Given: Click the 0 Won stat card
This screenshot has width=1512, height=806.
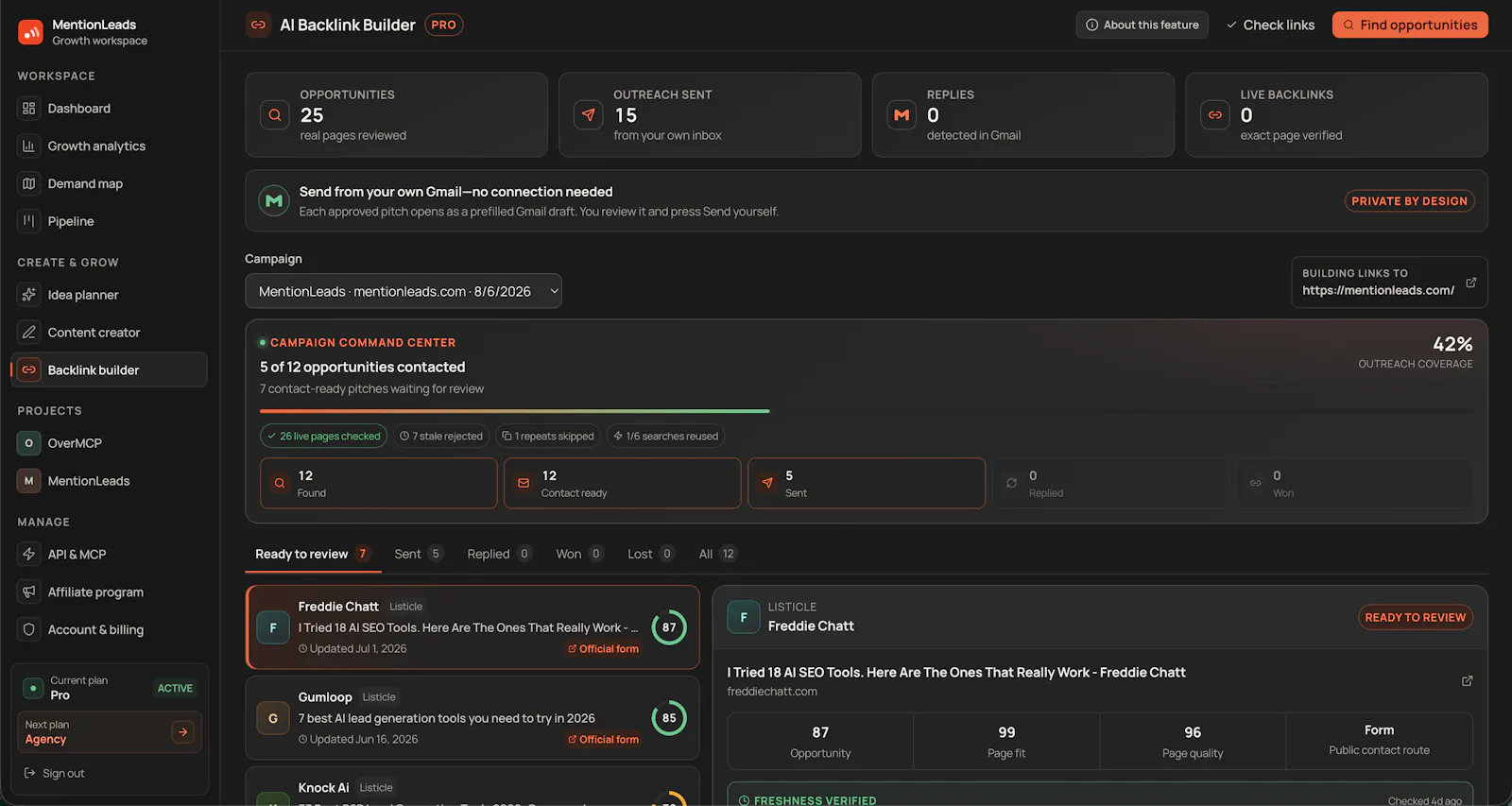Looking at the screenshot, I should coord(1354,484).
